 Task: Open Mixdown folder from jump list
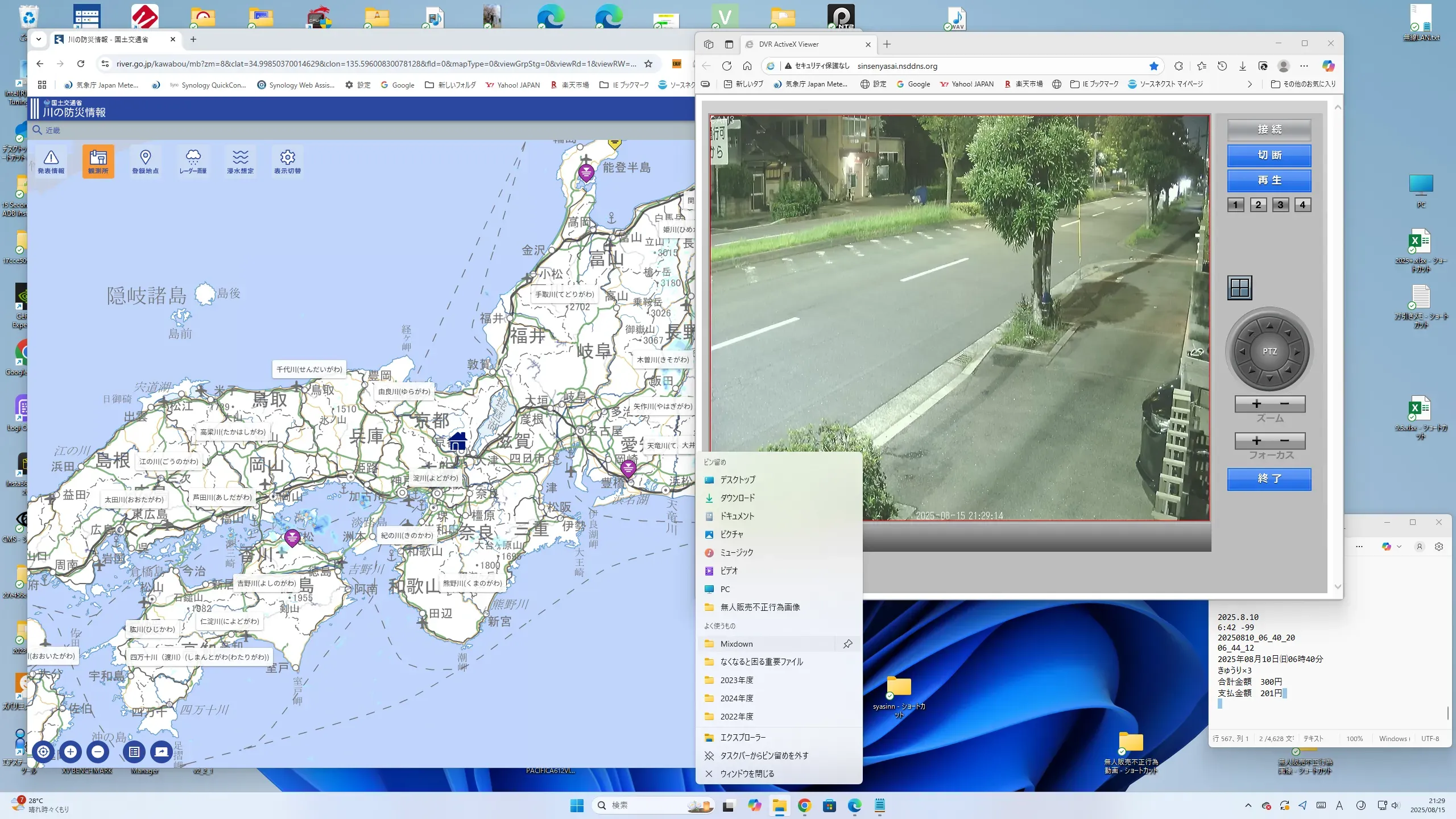(737, 644)
